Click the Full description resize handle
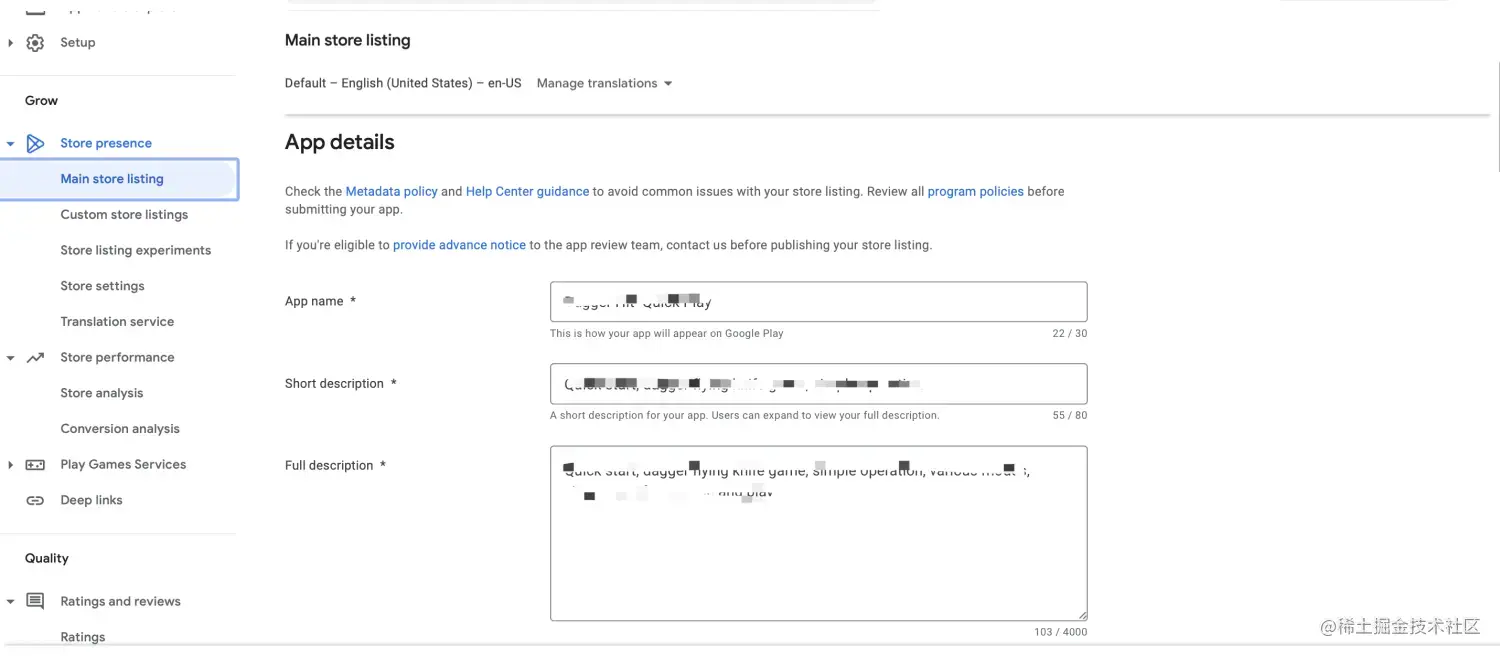This screenshot has width=1500, height=656. [1081, 615]
